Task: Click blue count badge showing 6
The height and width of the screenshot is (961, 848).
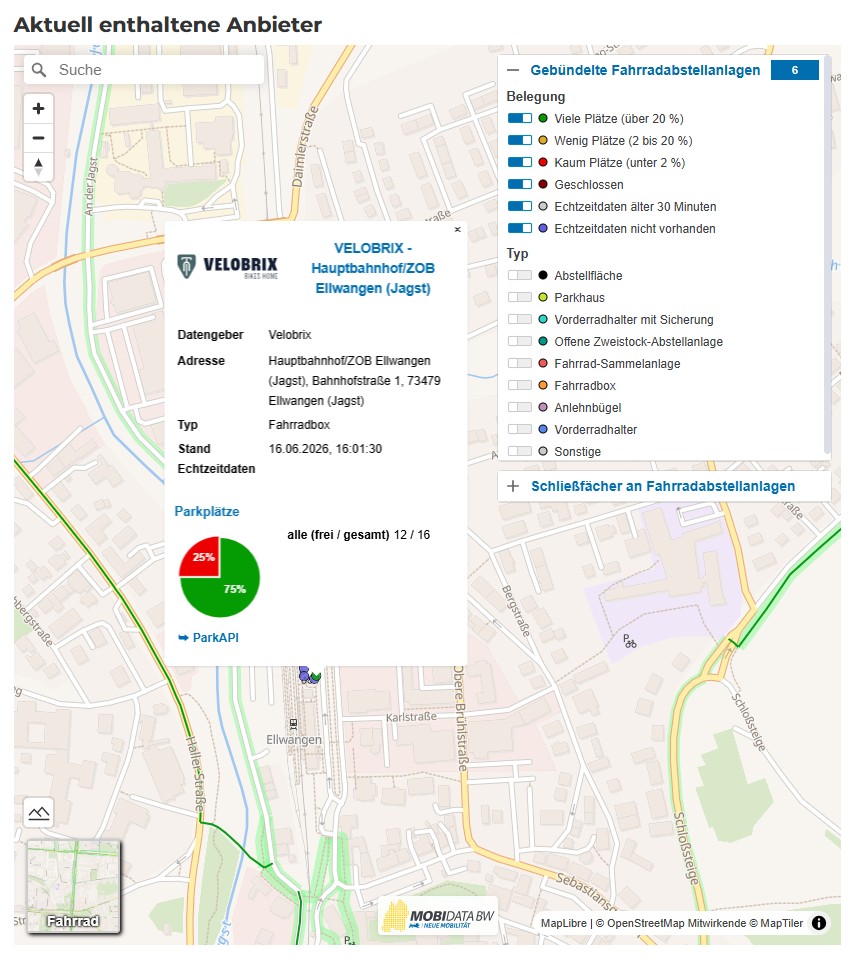Action: click(794, 70)
